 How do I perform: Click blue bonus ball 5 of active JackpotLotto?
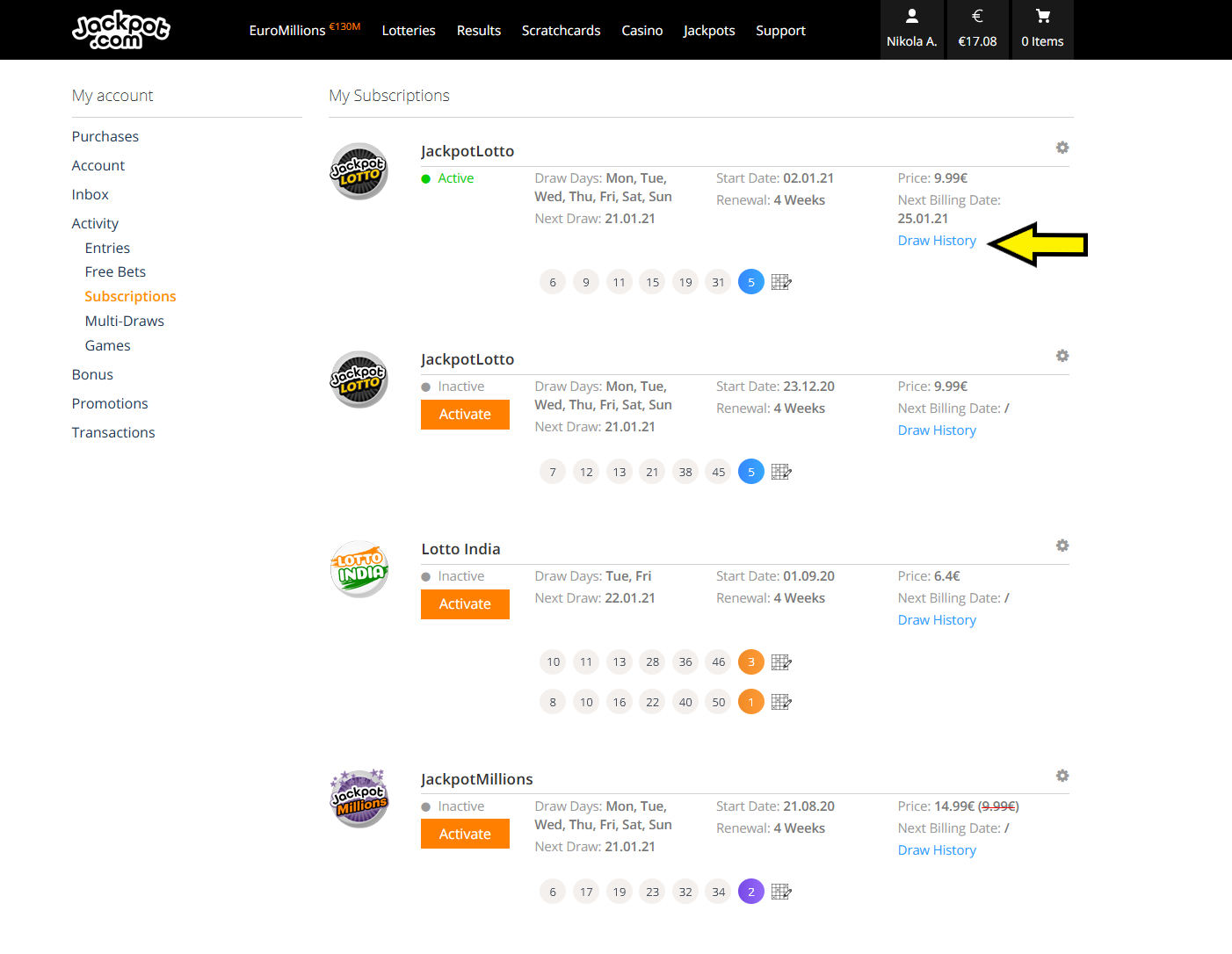pyautogui.click(x=751, y=282)
